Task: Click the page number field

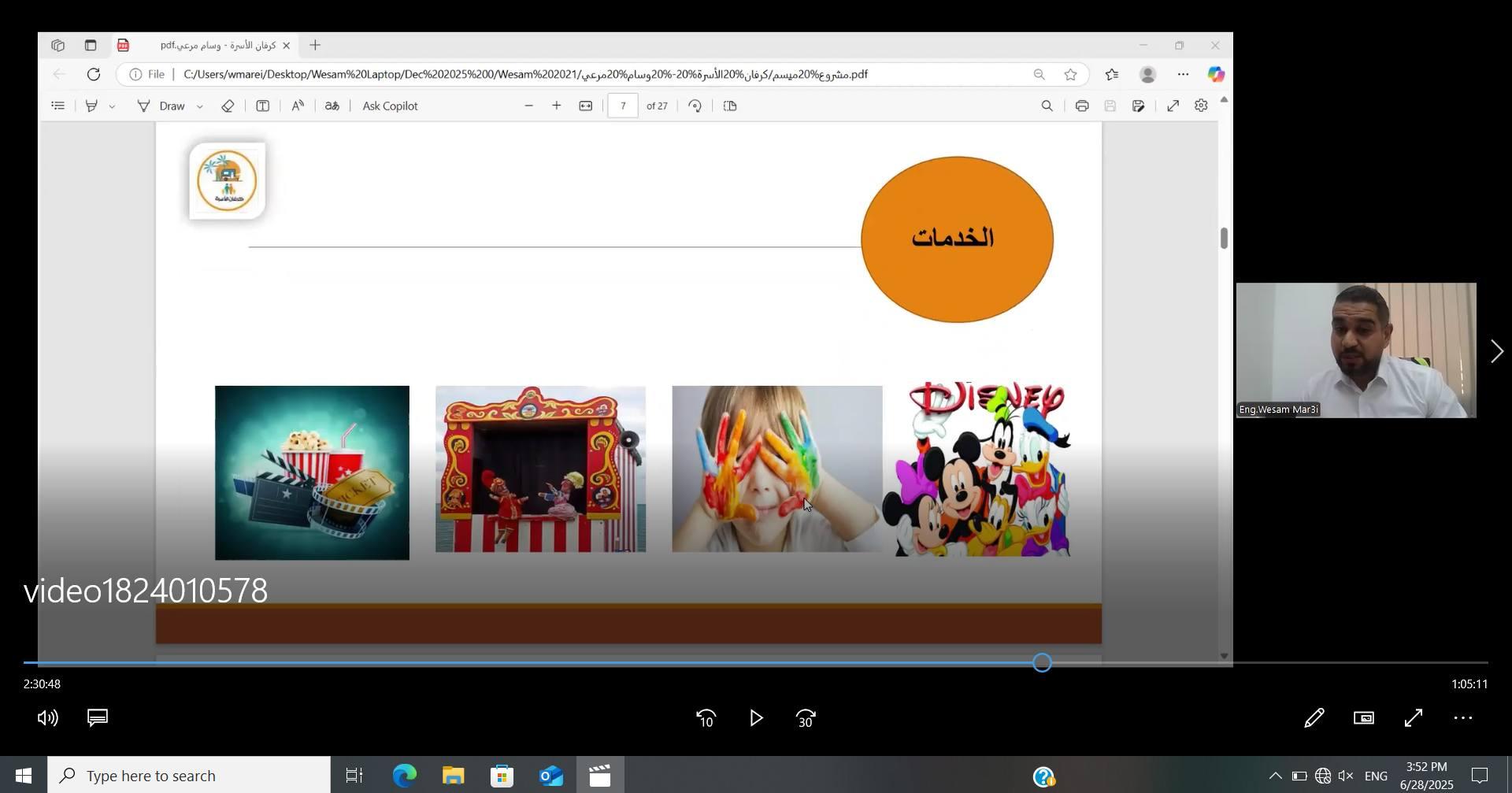Action: pos(623,106)
